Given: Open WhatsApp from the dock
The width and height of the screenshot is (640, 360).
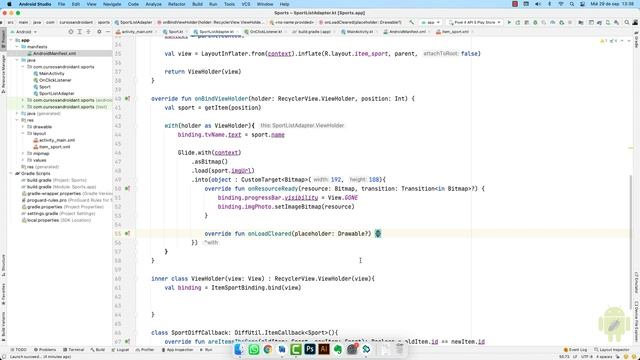Looking at the screenshot, I should (253, 349).
